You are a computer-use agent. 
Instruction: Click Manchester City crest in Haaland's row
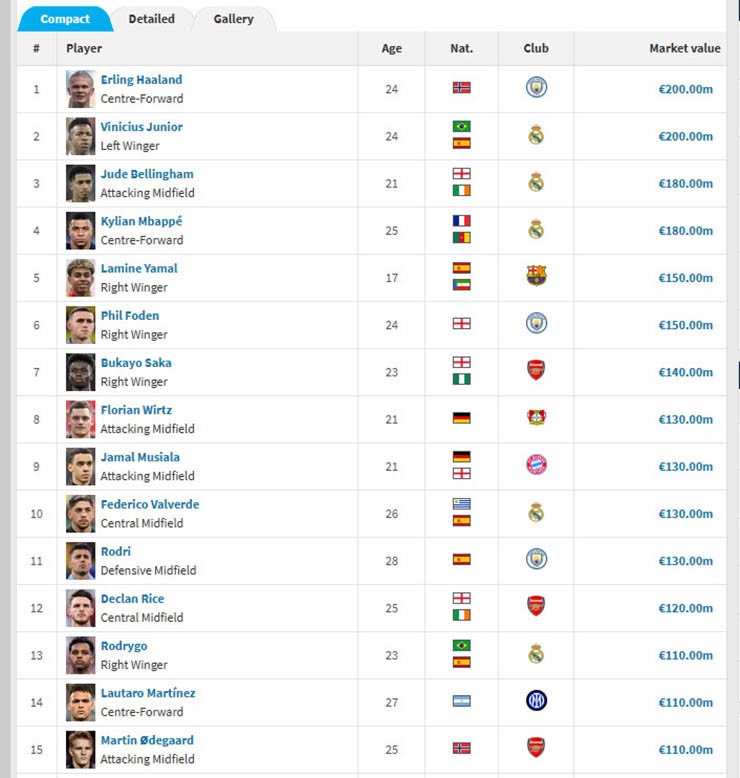[536, 88]
